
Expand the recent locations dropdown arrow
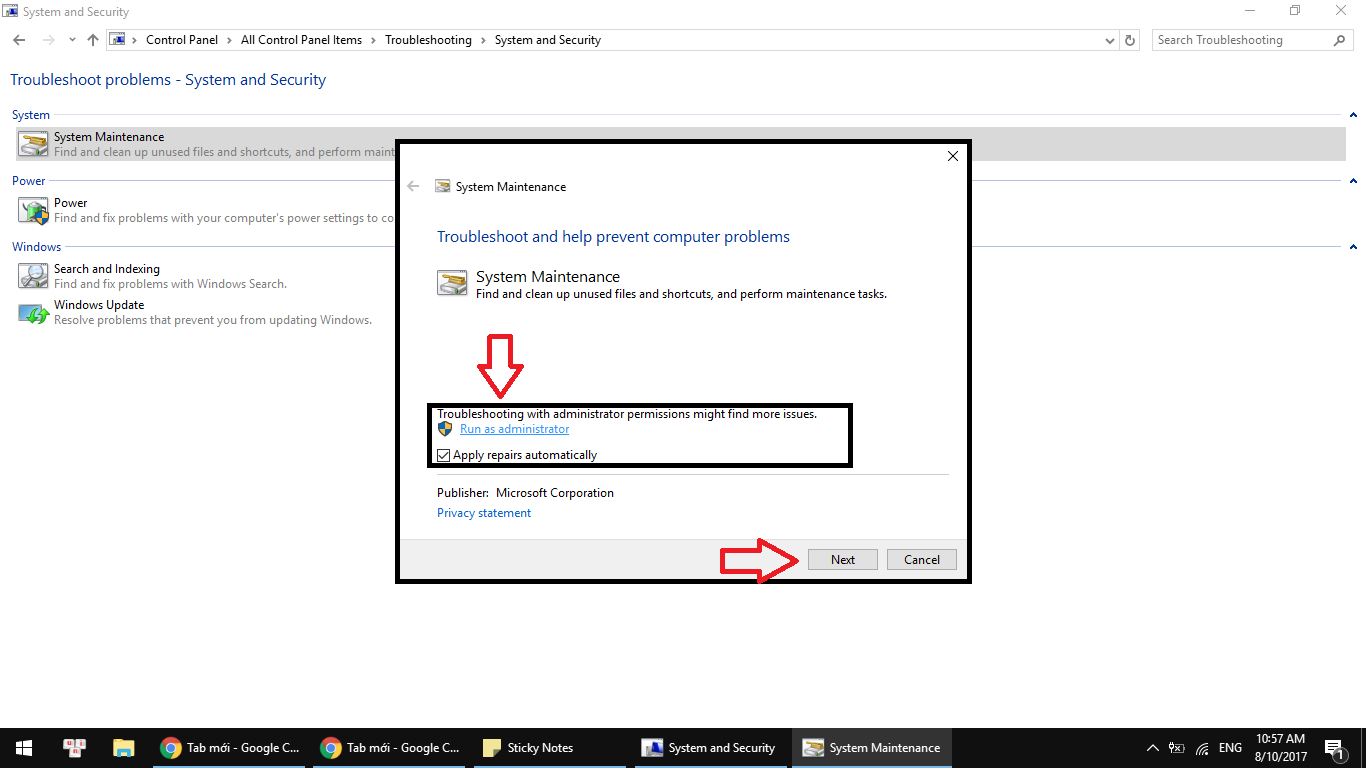coord(72,40)
